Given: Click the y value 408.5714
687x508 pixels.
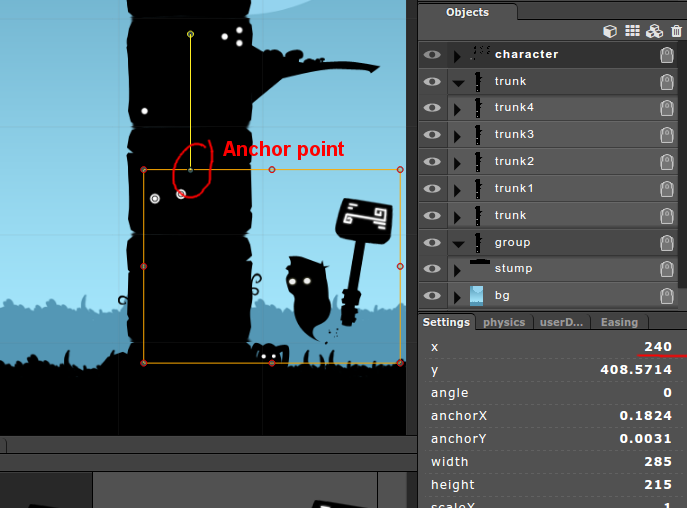Looking at the screenshot, I should 636,369.
